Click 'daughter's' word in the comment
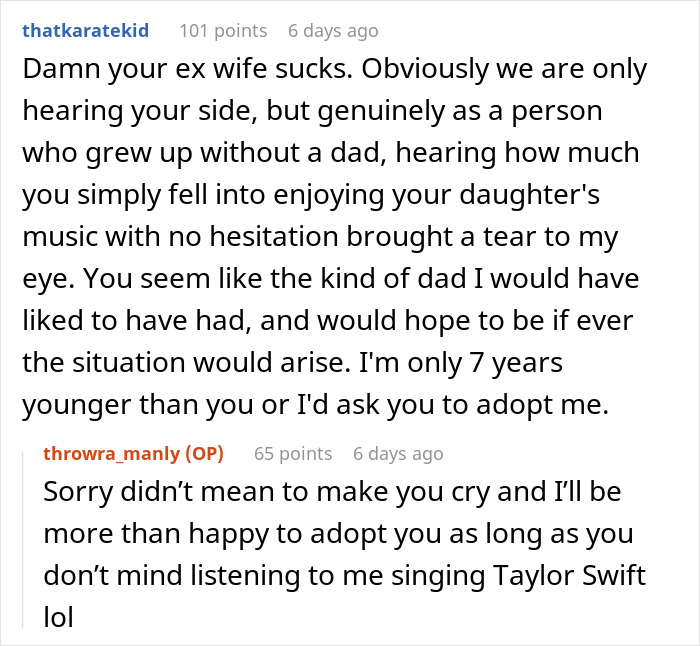Image resolution: width=700 pixels, height=646 pixels. [529, 195]
